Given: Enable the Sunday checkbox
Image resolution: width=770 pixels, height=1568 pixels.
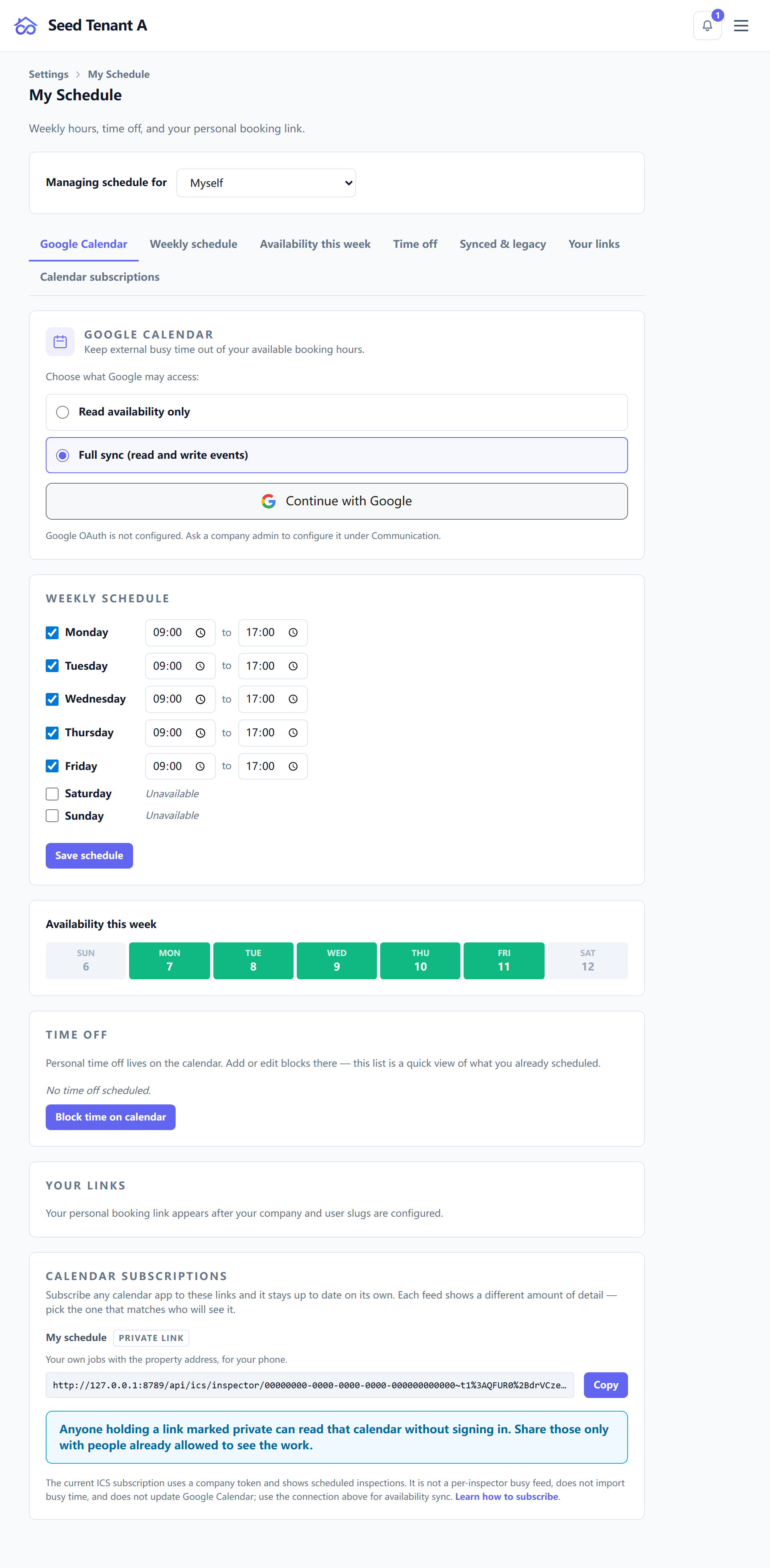Looking at the screenshot, I should click(x=53, y=816).
